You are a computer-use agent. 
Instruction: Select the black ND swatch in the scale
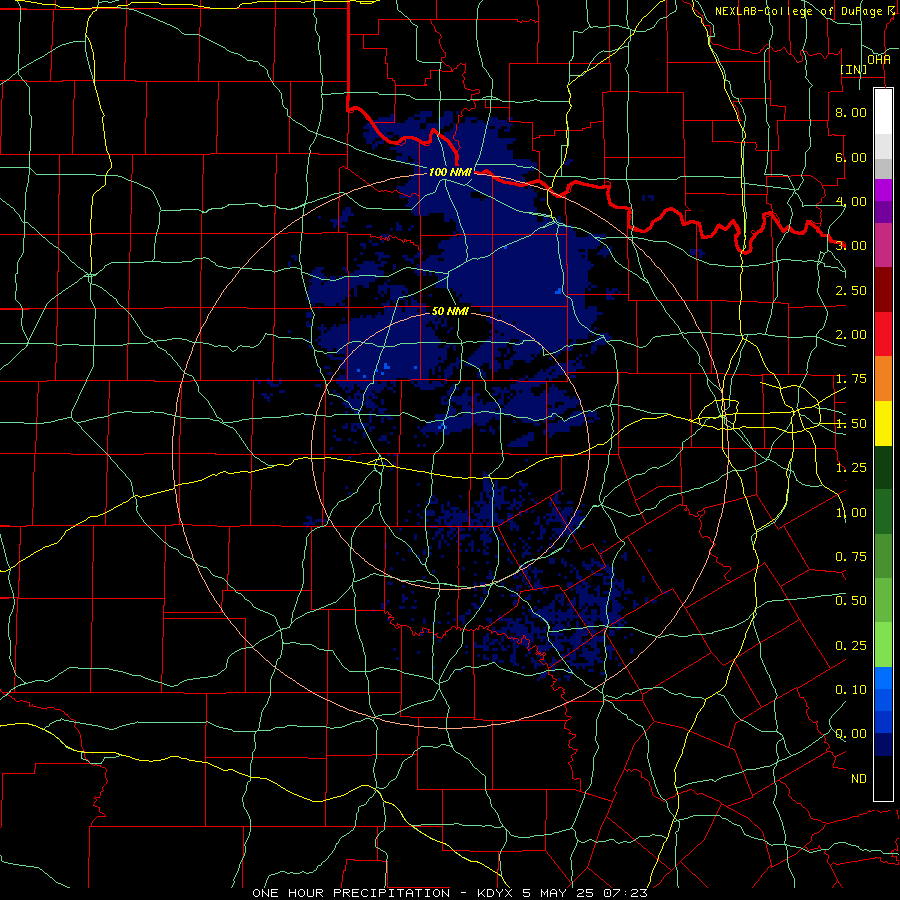(x=883, y=778)
